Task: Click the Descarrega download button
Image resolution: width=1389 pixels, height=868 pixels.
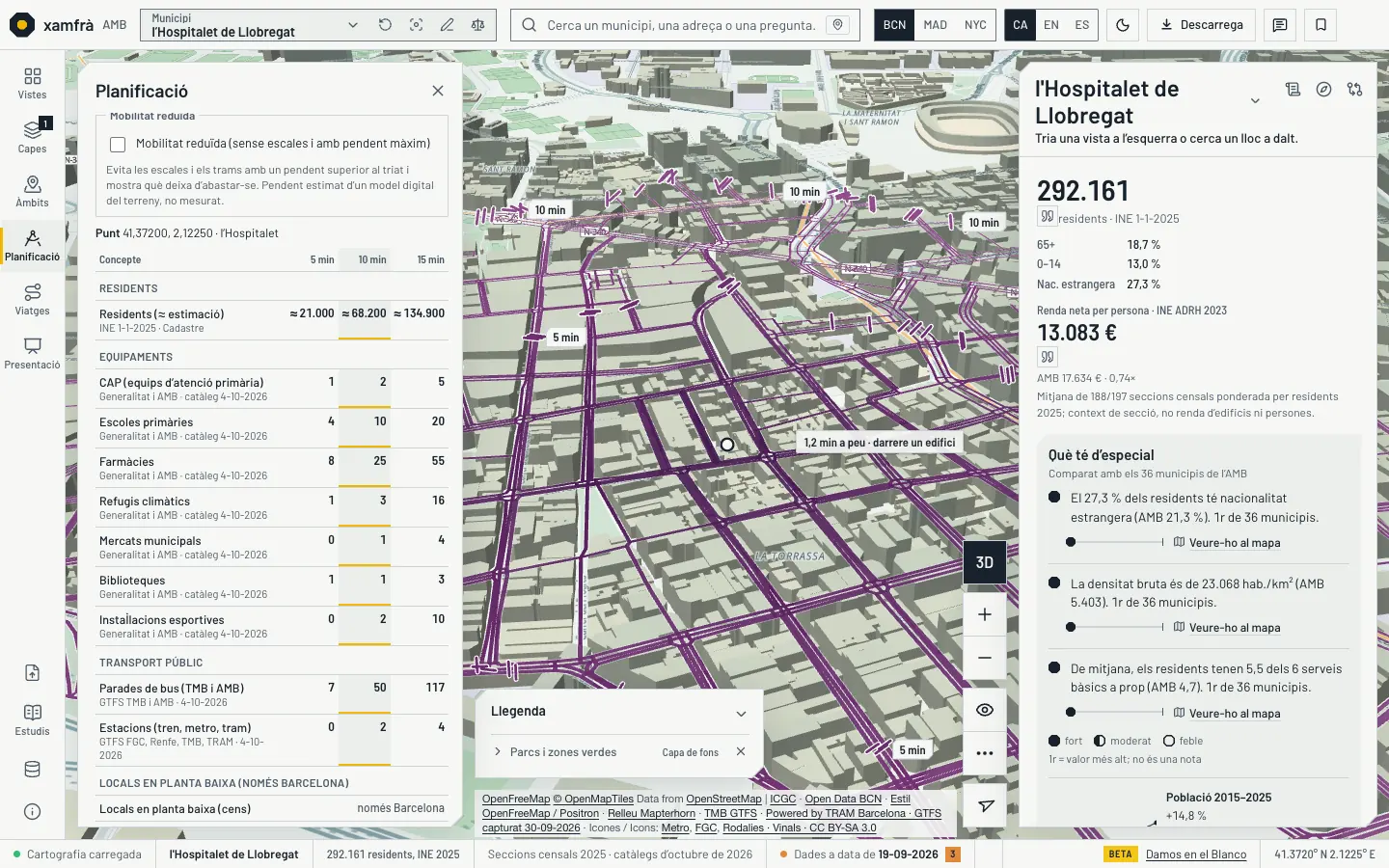Action: [1202, 25]
